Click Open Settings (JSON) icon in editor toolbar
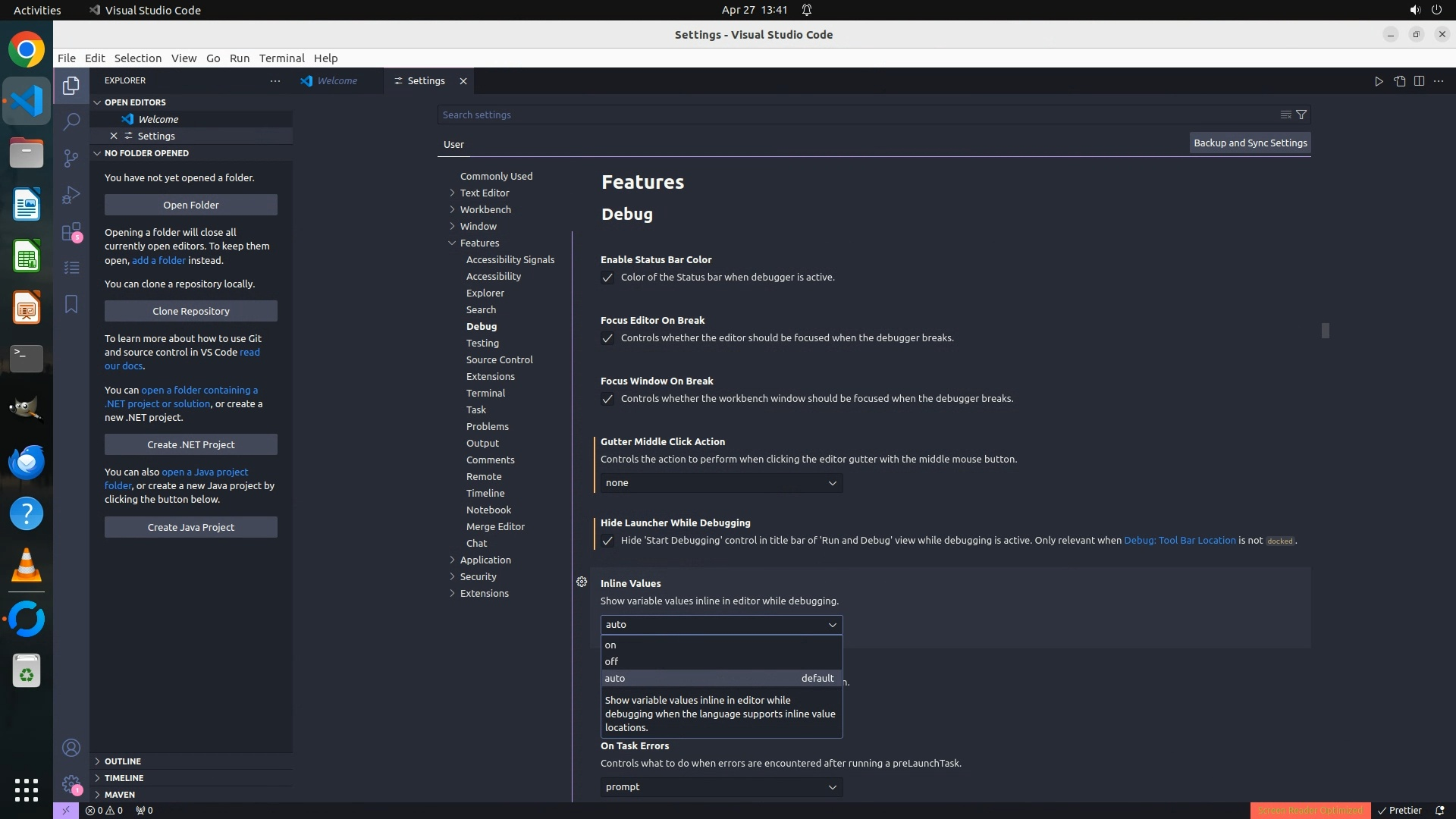The width and height of the screenshot is (1456, 819). pyautogui.click(x=1399, y=81)
